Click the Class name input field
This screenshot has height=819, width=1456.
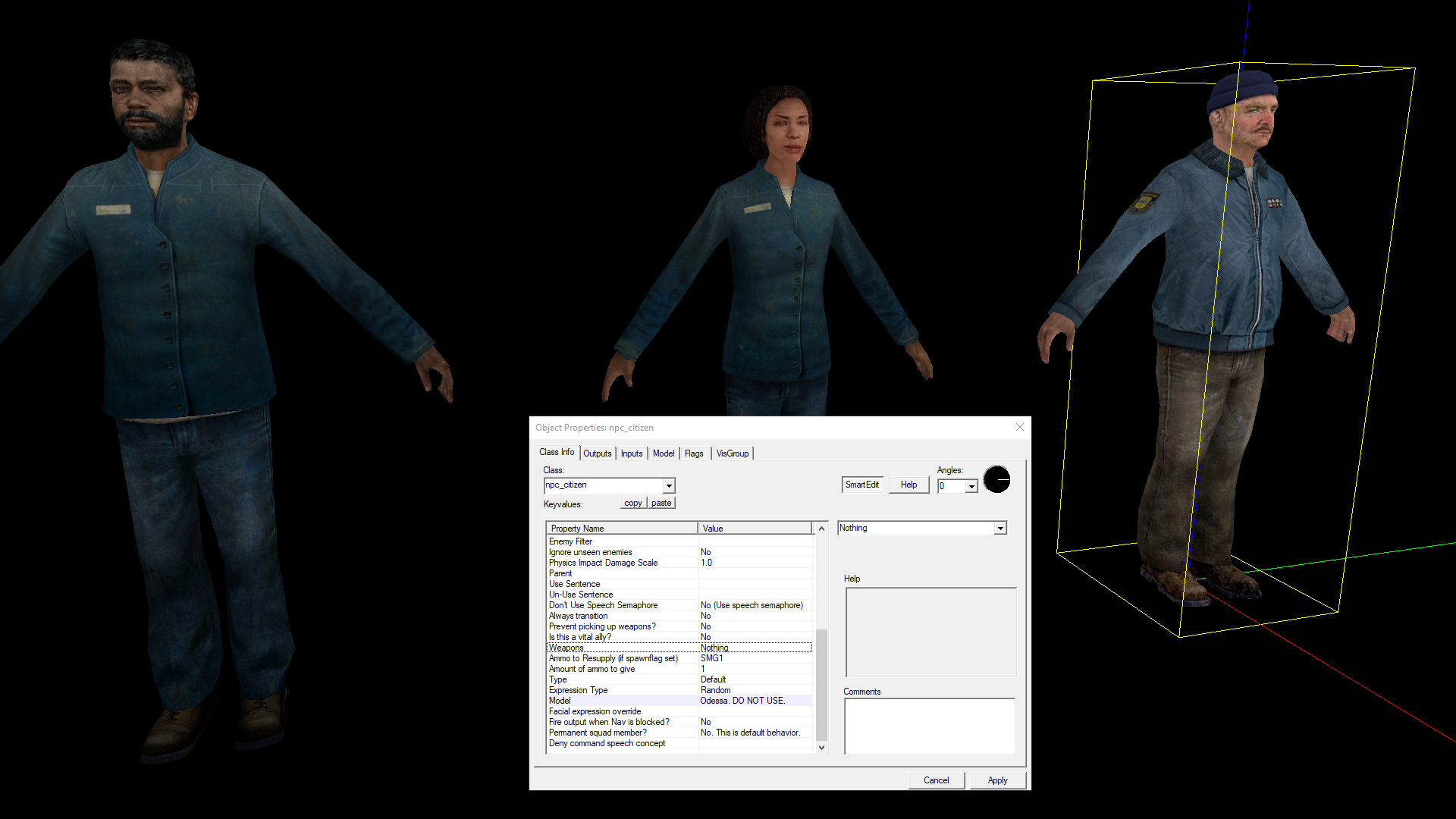click(x=604, y=485)
